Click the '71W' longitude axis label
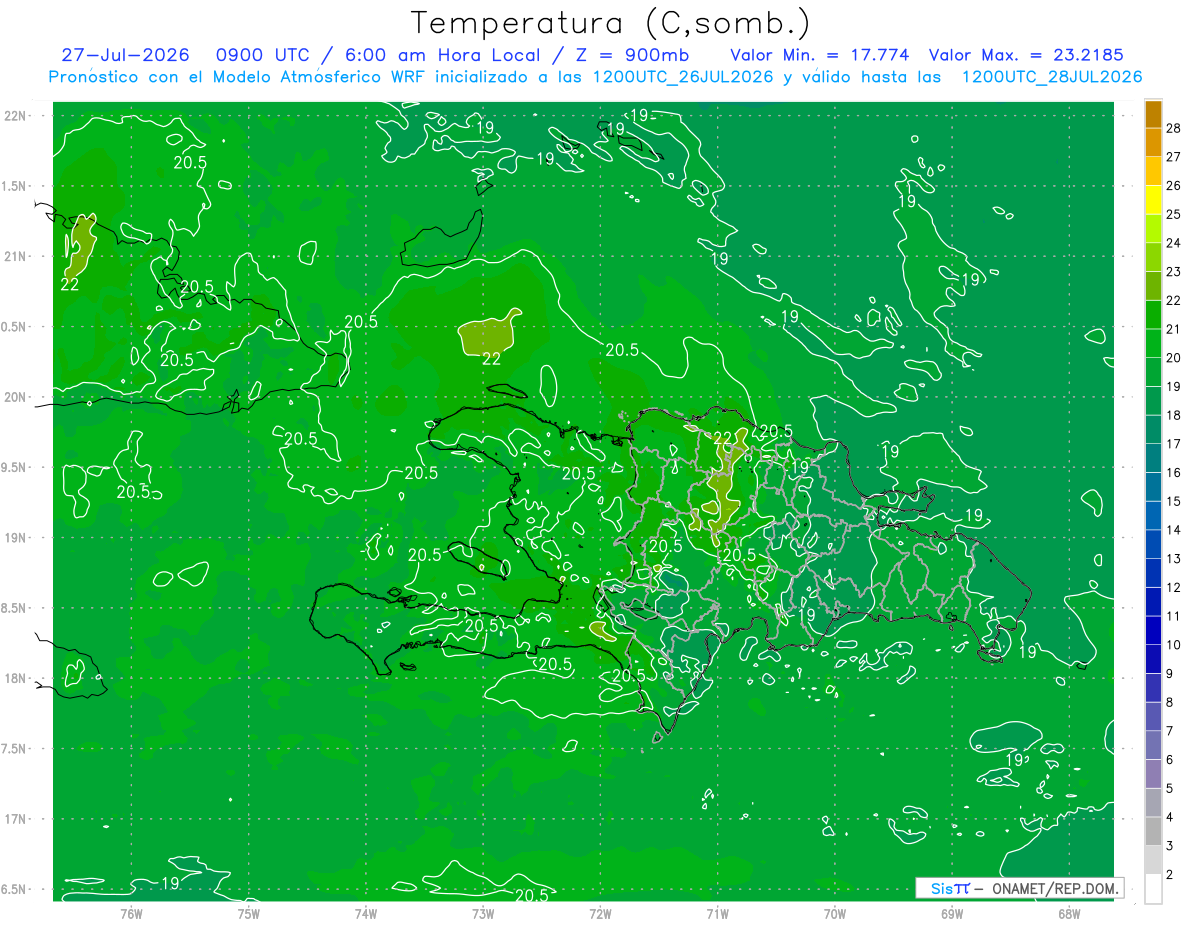The height and width of the screenshot is (927, 1200). 717,914
